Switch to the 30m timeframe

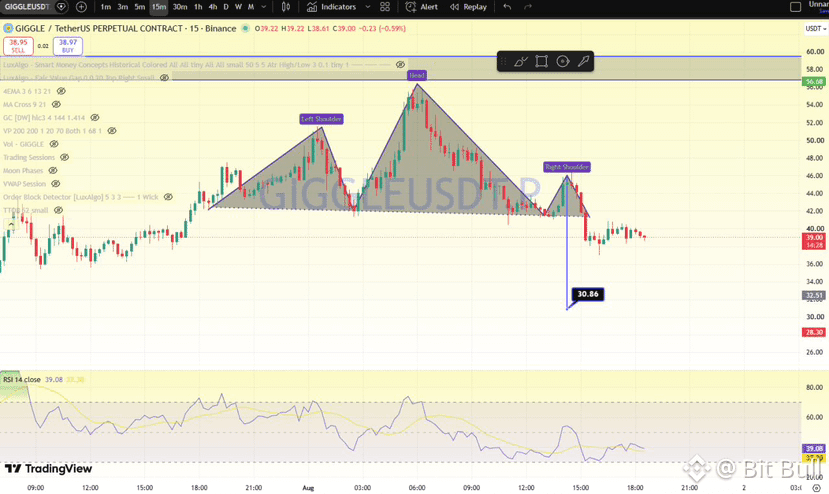tap(180, 7)
